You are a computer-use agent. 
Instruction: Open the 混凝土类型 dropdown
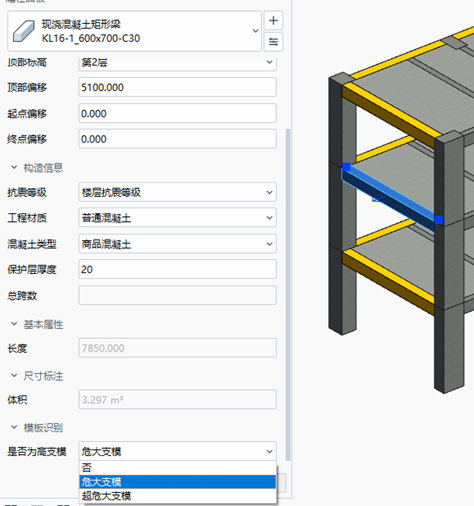coord(177,244)
